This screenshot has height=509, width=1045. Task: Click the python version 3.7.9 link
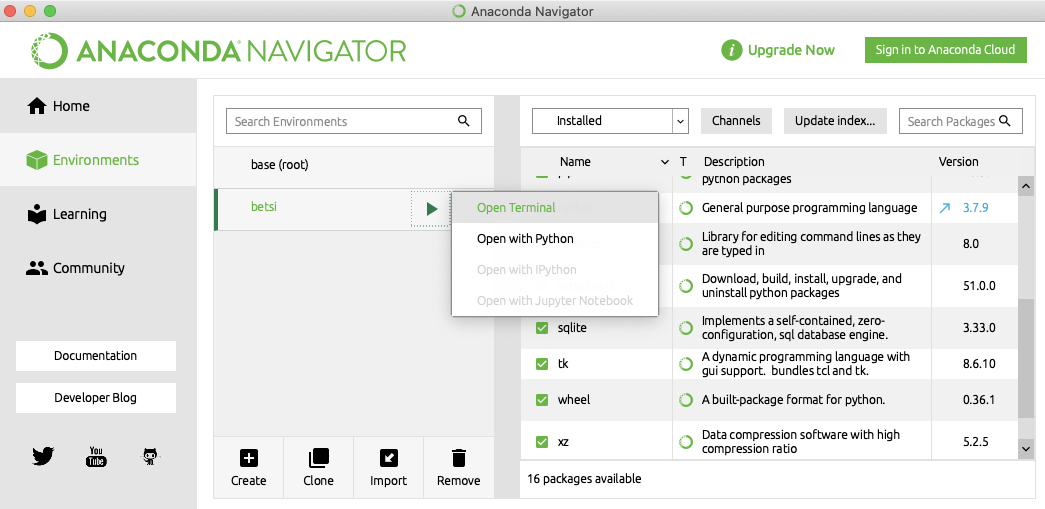pyautogui.click(x=975, y=208)
